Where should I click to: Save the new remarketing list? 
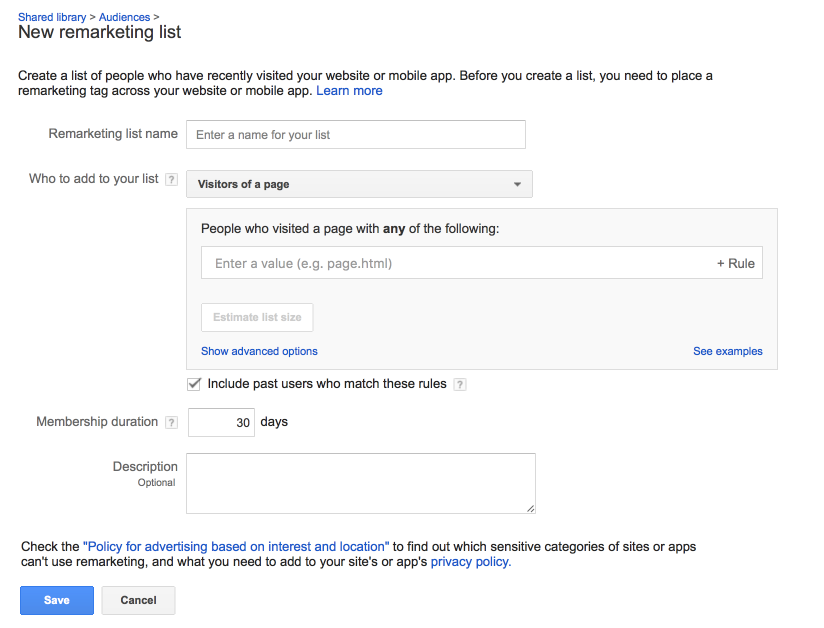[57, 600]
